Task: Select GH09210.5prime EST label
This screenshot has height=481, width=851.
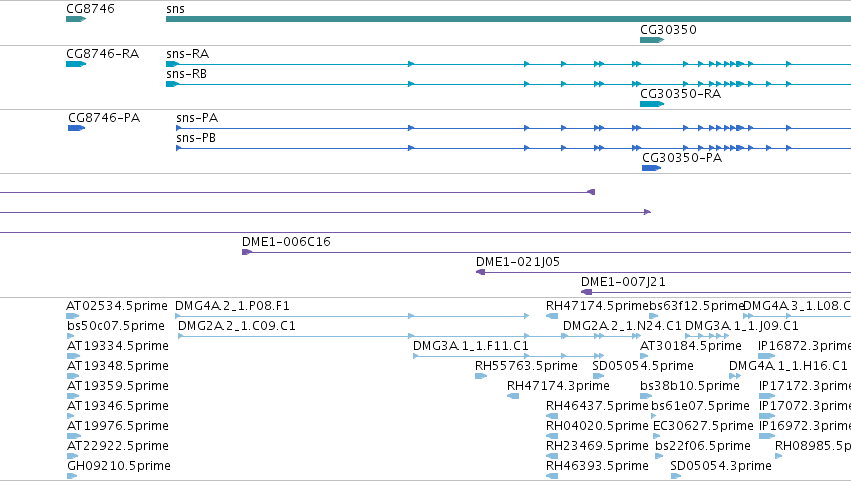Action: [119, 466]
